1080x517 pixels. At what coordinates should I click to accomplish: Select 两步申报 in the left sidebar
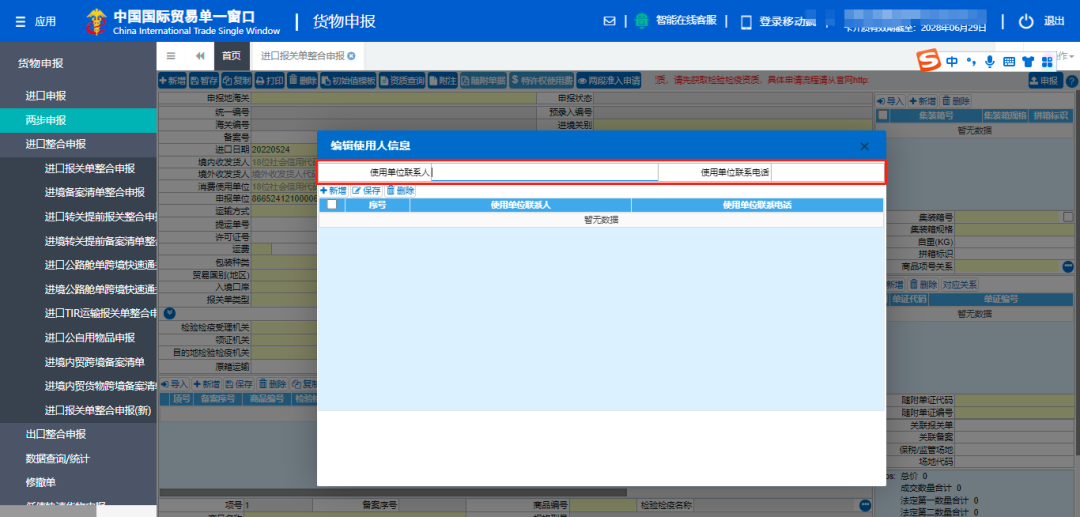point(46,120)
